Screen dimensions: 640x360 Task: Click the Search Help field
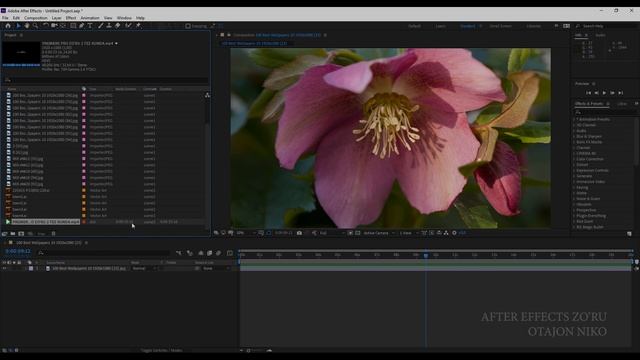(x=607, y=26)
